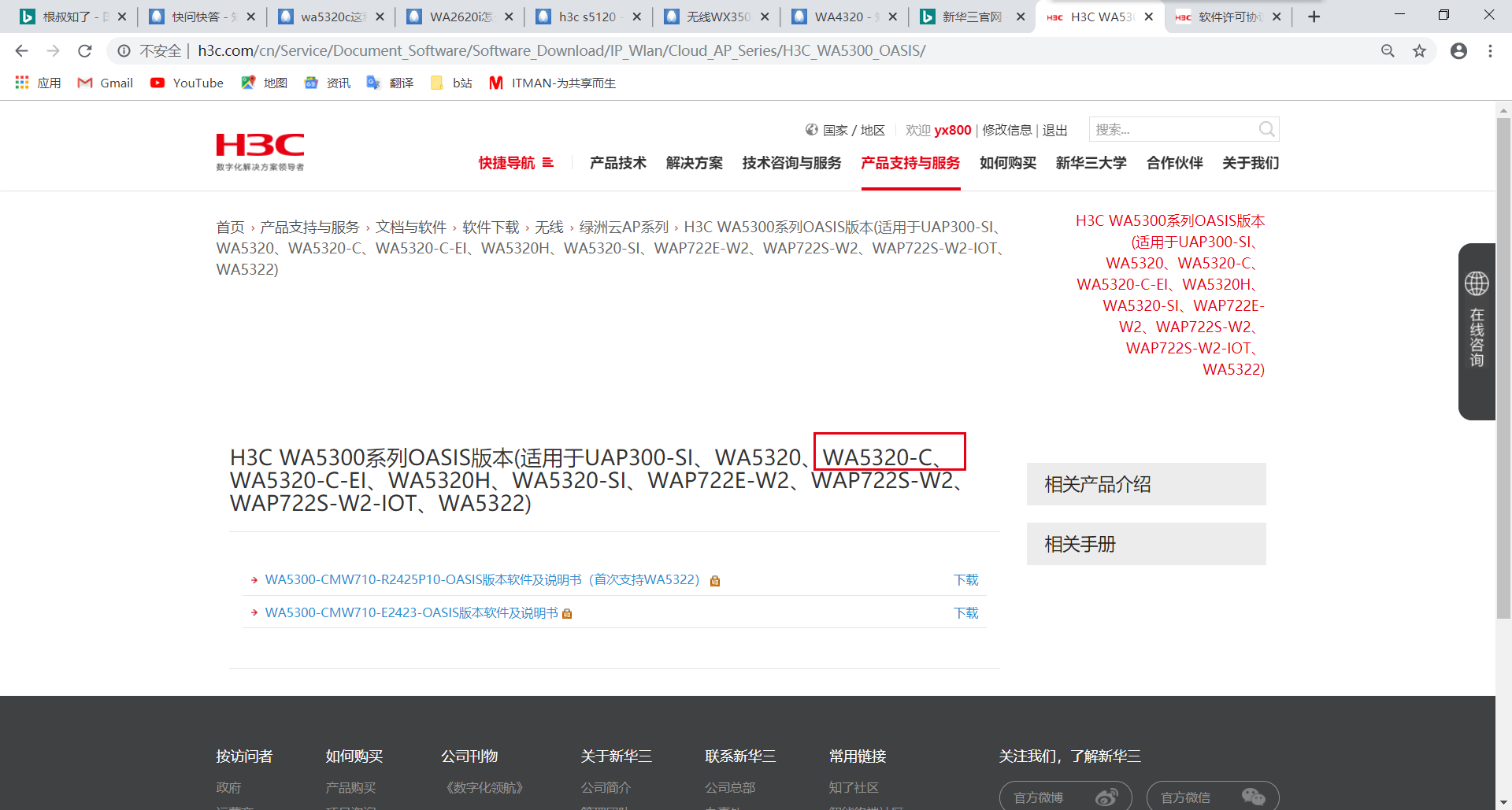Open the 关于我们 menu
The height and width of the screenshot is (810, 1512).
tap(1251, 163)
